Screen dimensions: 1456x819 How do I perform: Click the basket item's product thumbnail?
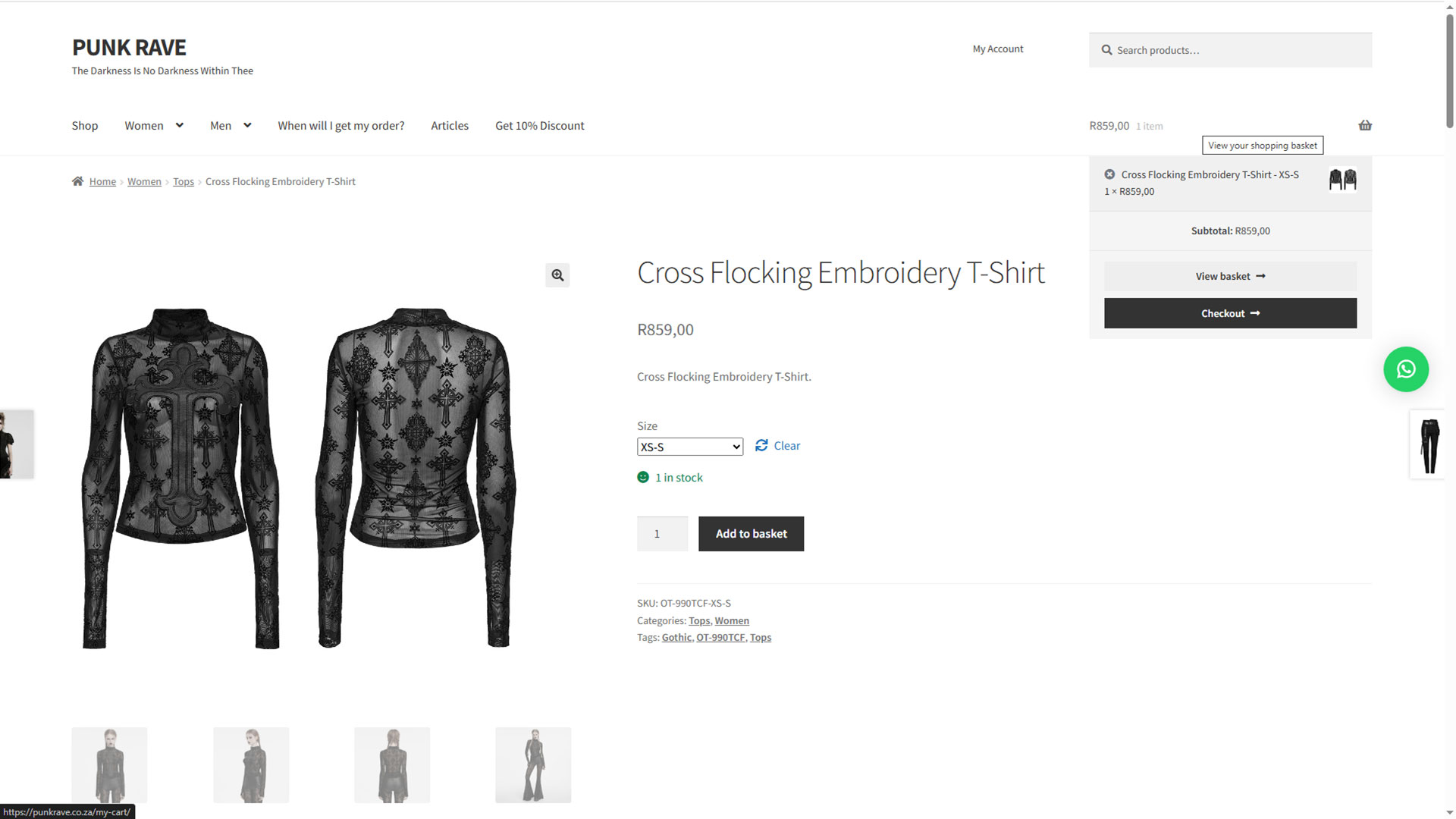1342,180
